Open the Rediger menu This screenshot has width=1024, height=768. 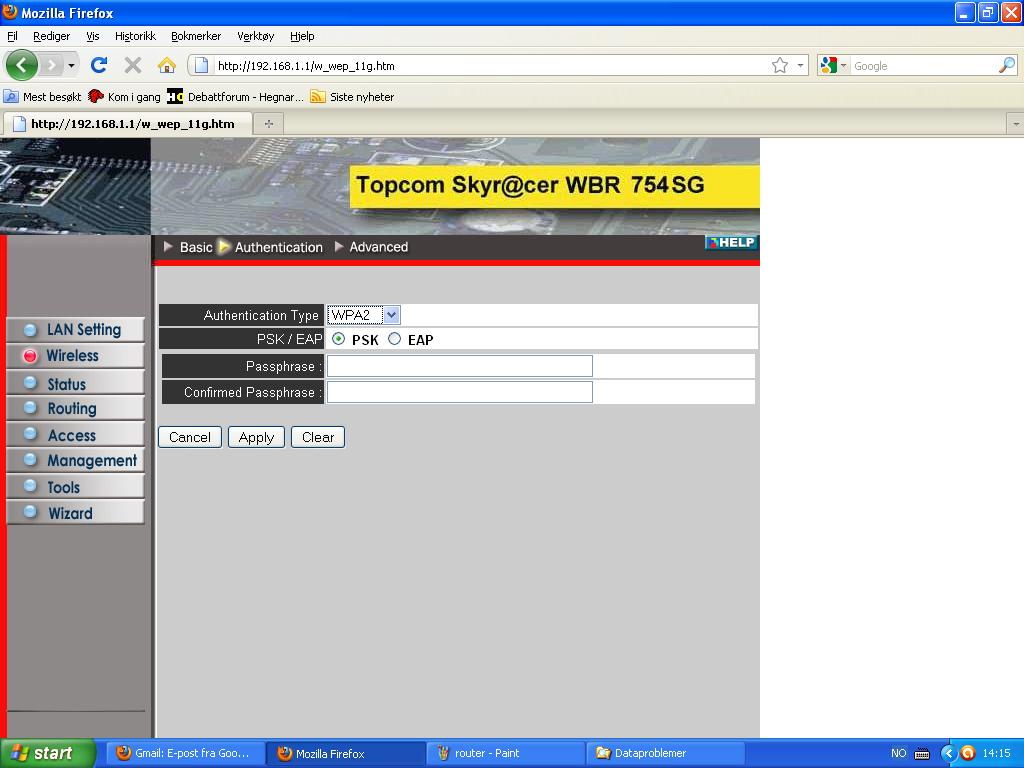click(52, 36)
